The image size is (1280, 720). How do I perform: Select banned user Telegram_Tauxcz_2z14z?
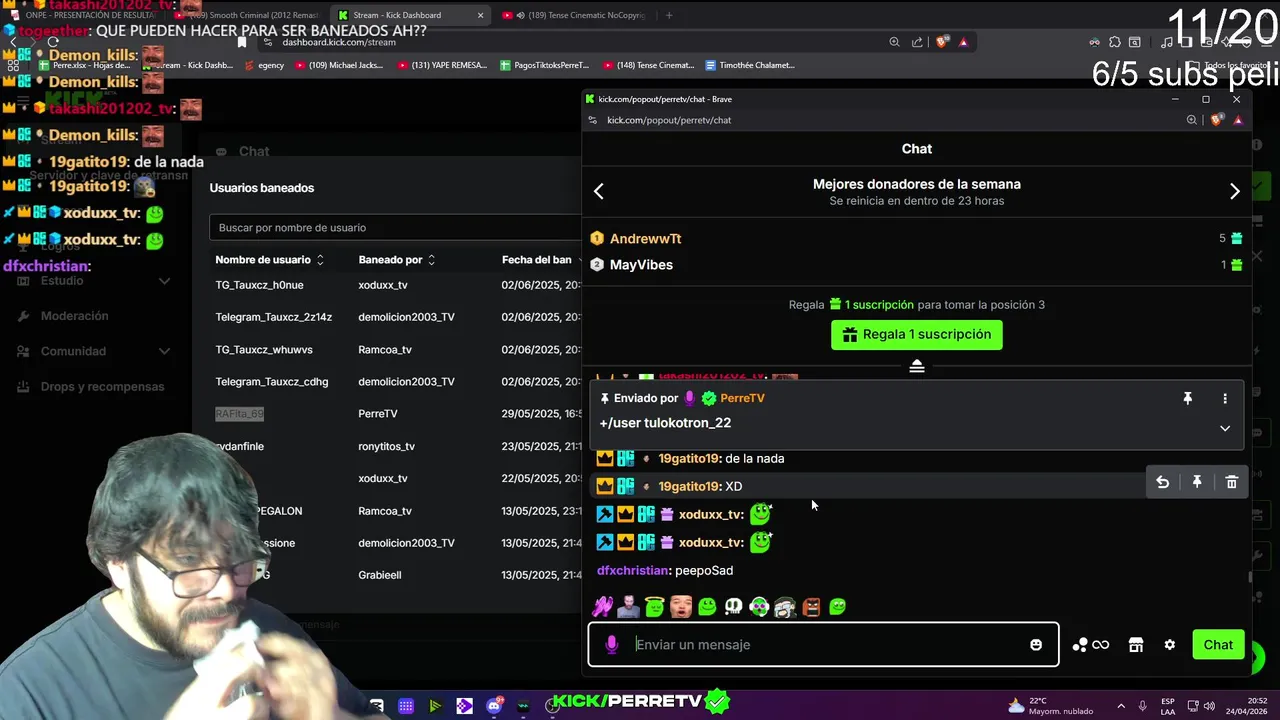273,317
